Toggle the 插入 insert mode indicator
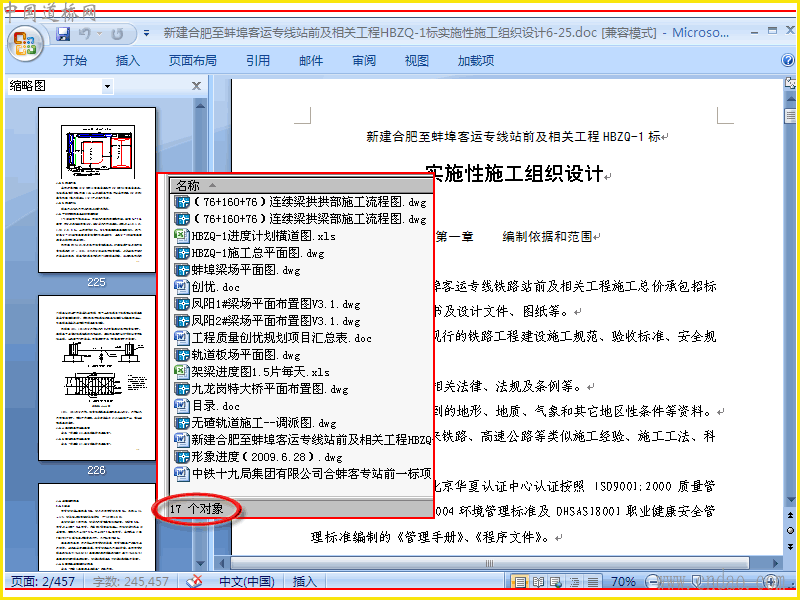 [x=305, y=582]
